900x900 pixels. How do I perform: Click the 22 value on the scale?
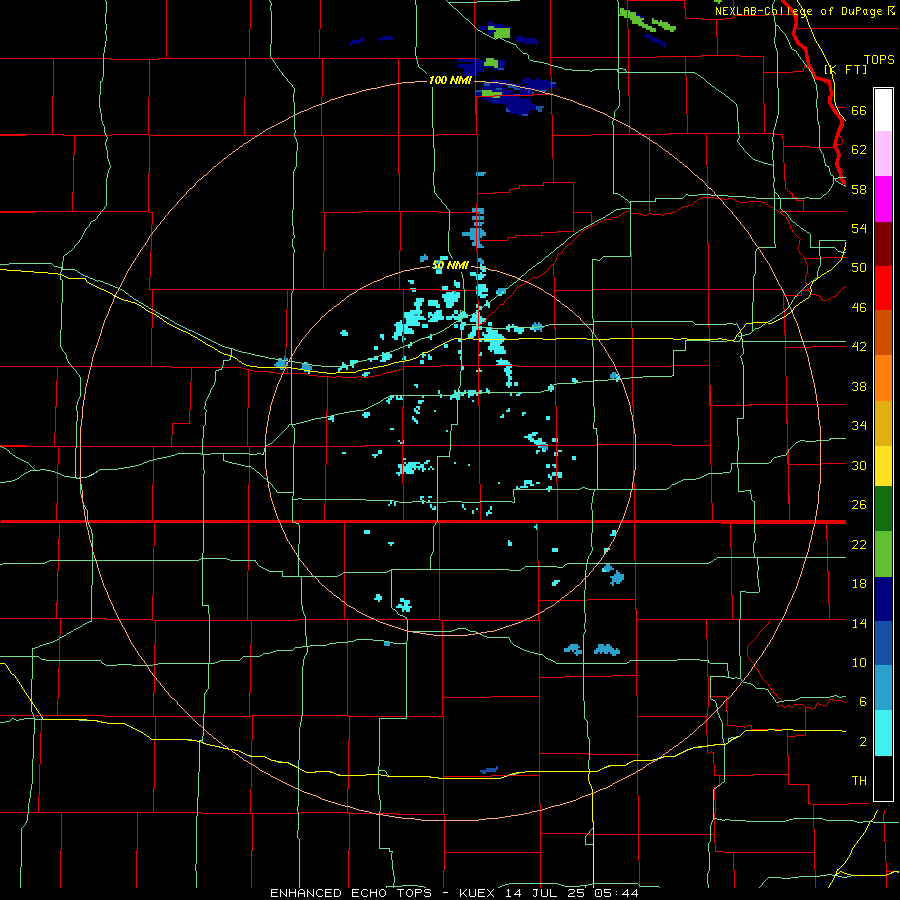[x=859, y=544]
